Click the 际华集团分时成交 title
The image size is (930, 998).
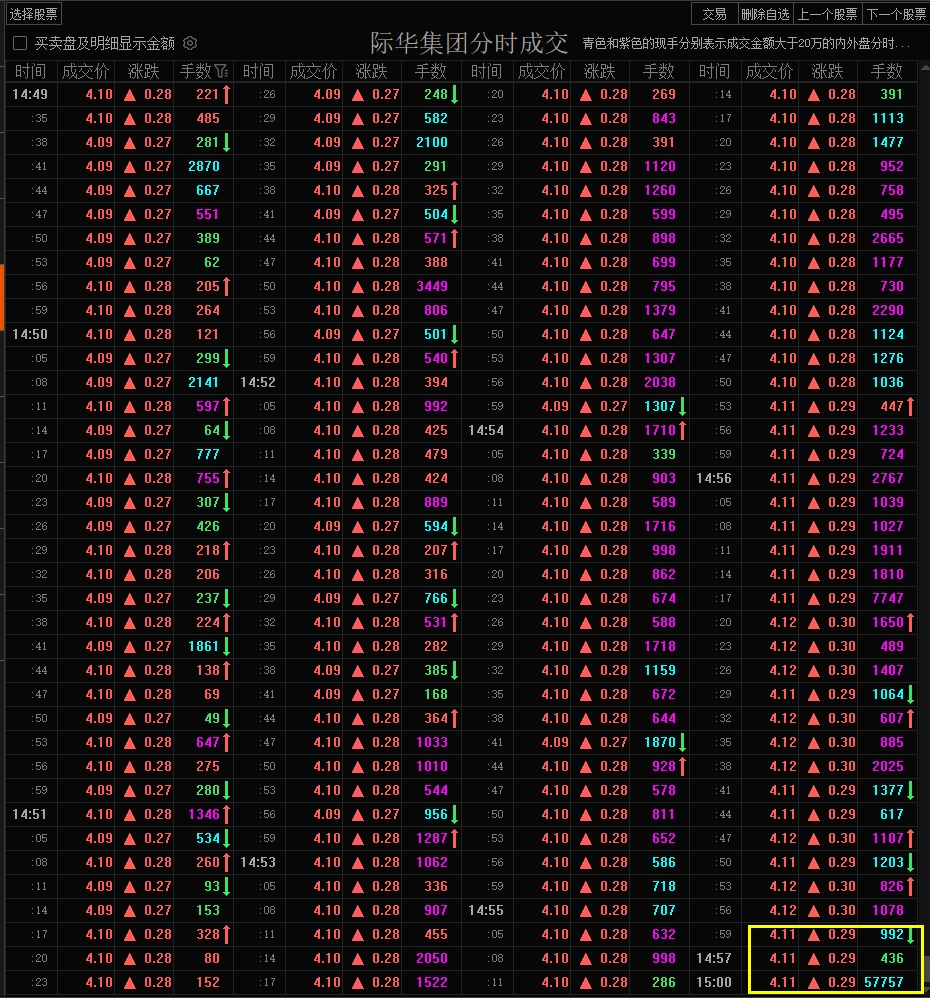469,43
